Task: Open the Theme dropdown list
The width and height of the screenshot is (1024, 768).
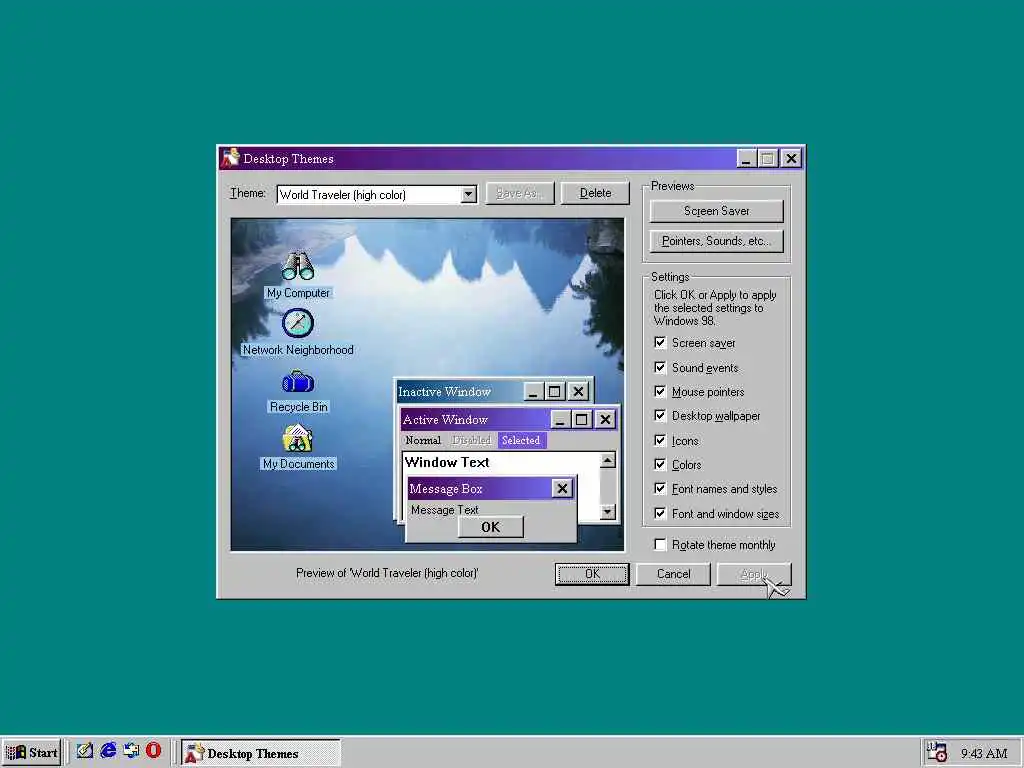Action: 468,195
